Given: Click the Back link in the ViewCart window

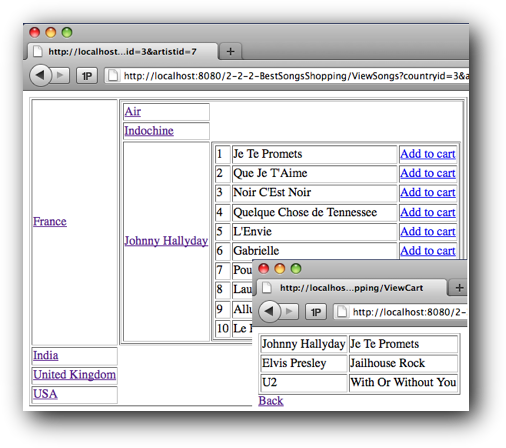Looking at the screenshot, I should [x=271, y=401].
